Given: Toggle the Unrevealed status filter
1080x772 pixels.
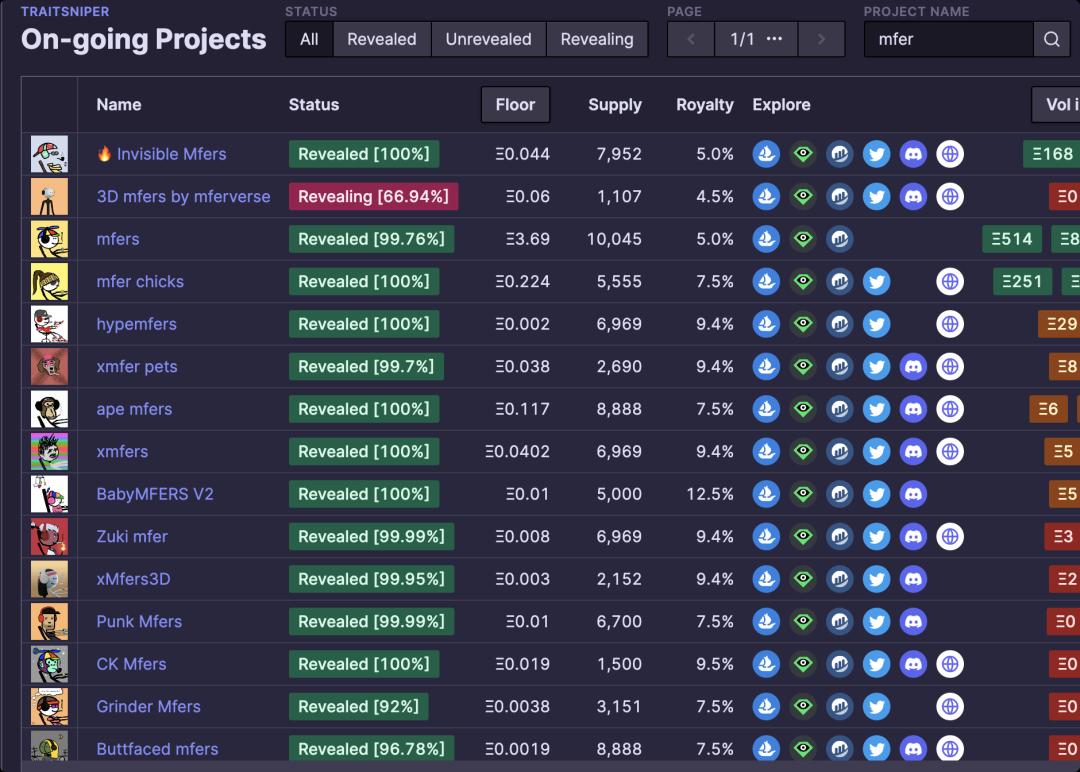Looking at the screenshot, I should (x=488, y=40).
